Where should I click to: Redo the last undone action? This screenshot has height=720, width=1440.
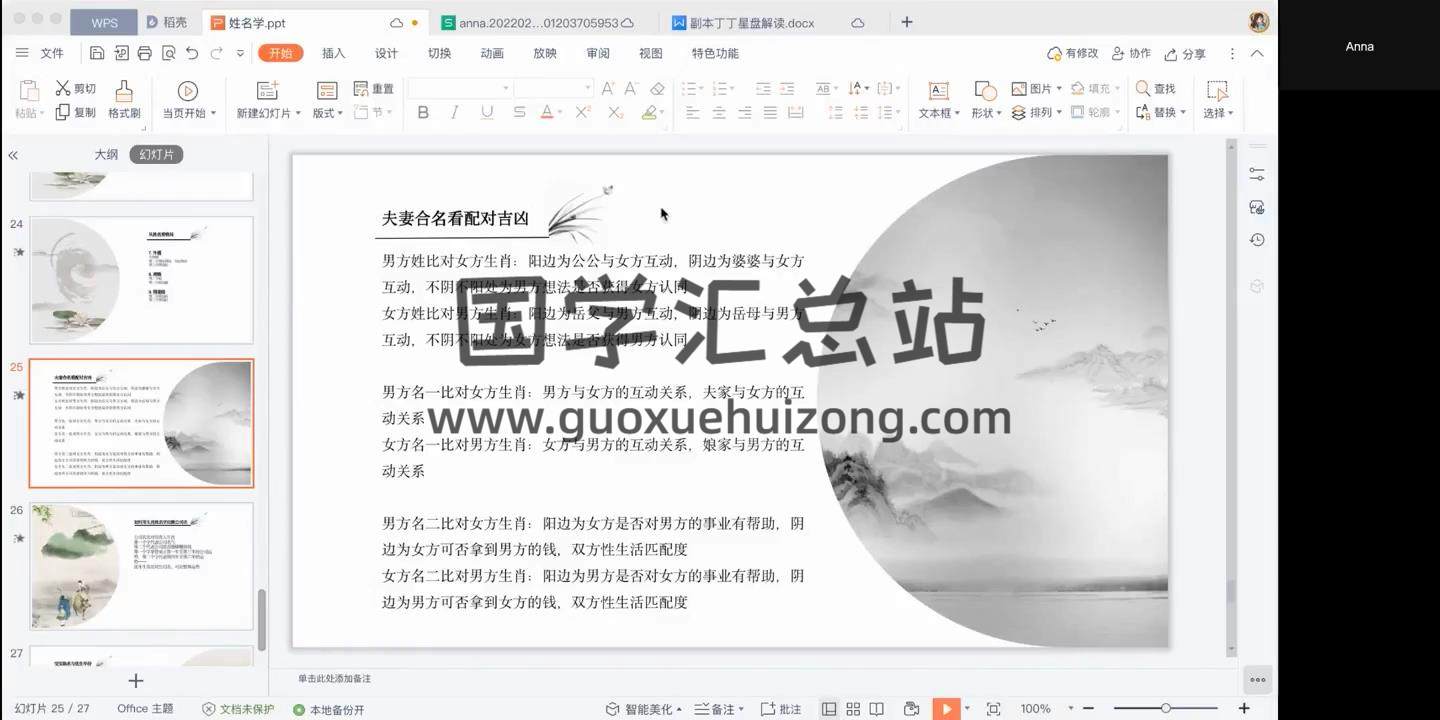[217, 53]
